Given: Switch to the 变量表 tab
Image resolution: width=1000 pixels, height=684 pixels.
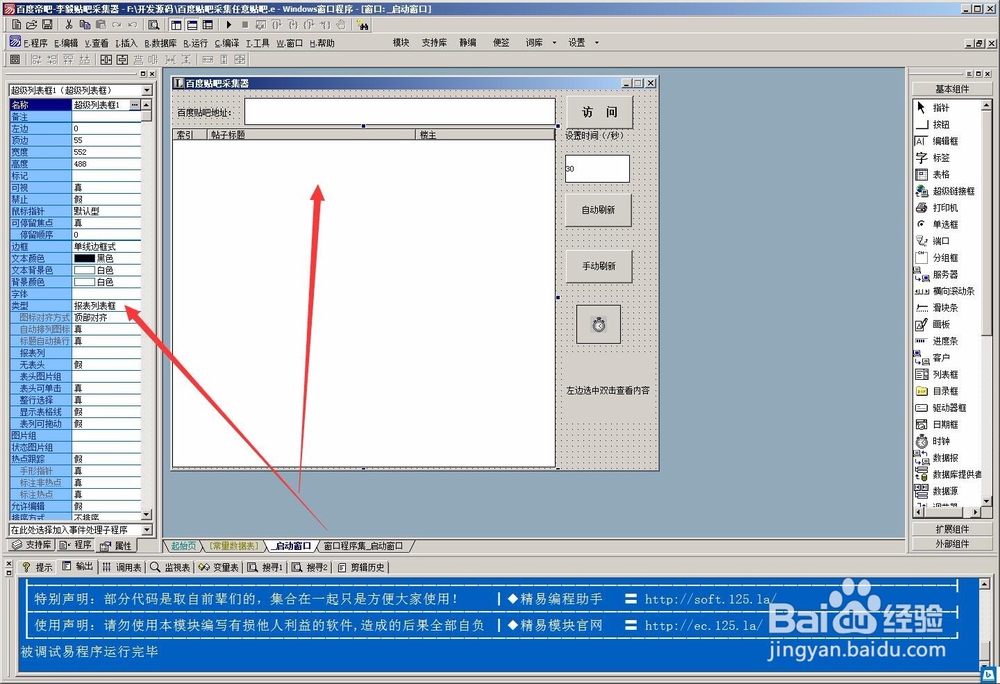Looking at the screenshot, I should click(219, 567).
